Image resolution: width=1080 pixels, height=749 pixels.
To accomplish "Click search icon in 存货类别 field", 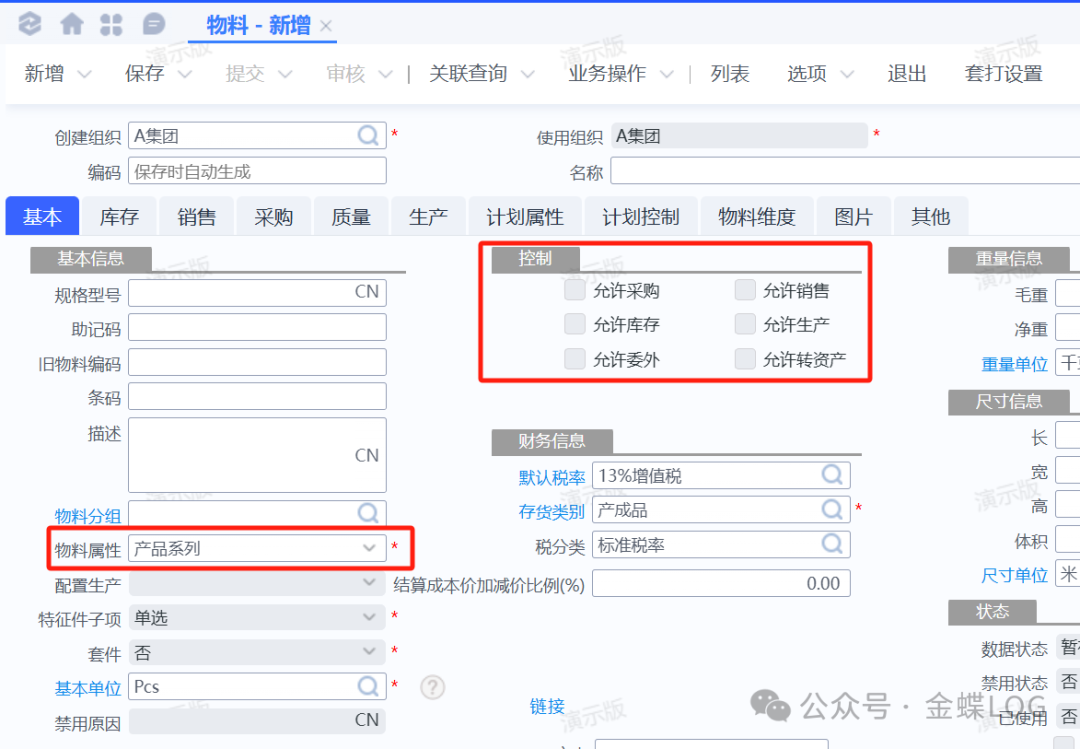I will [x=833, y=510].
